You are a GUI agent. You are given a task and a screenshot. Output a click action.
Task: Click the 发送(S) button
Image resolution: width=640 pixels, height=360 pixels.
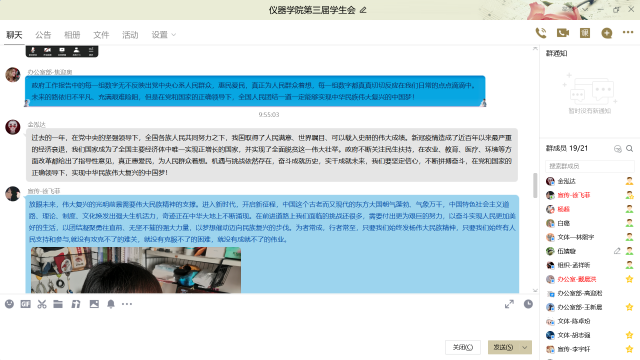pyautogui.click(x=503, y=347)
